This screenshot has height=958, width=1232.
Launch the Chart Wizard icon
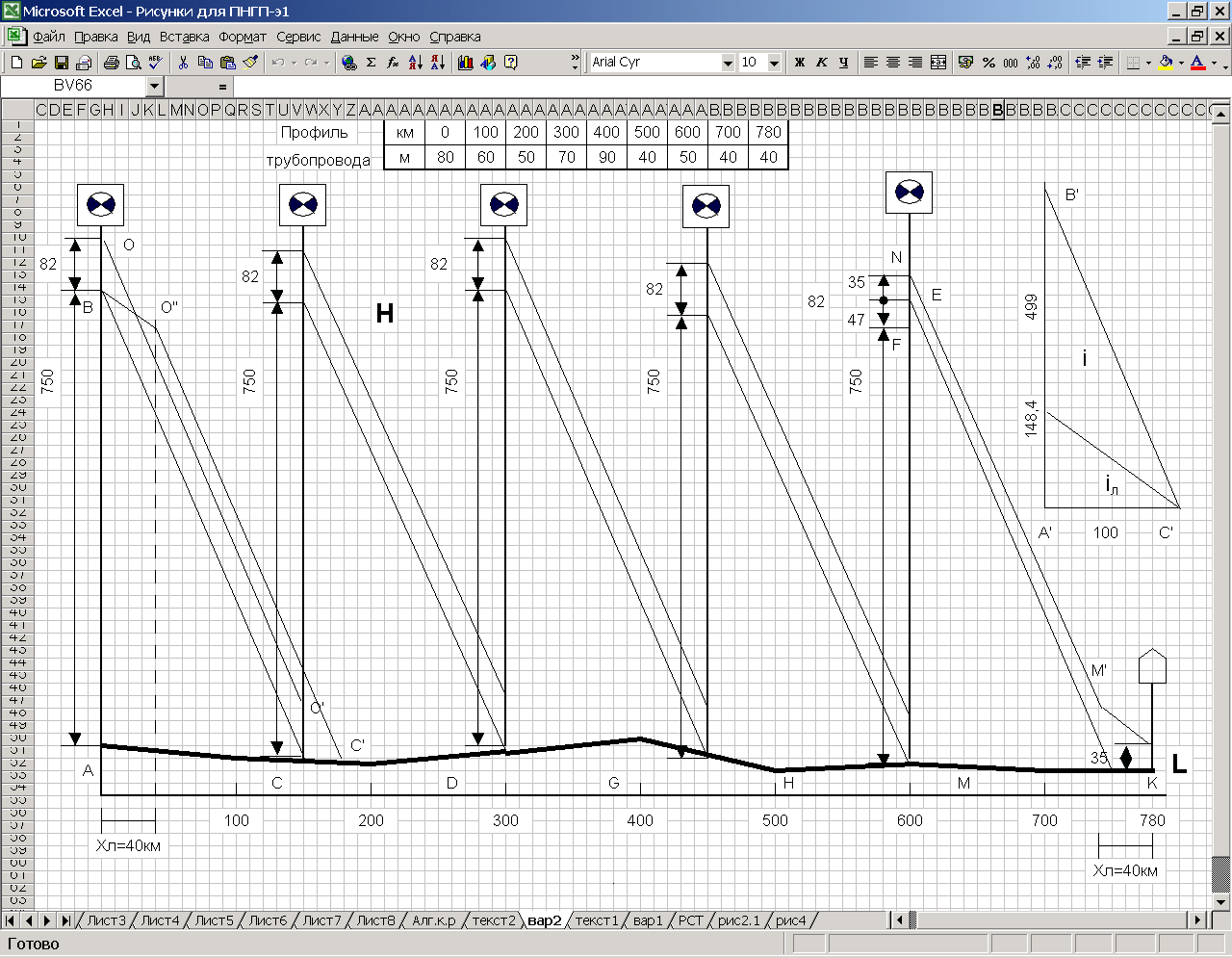pyautogui.click(x=466, y=63)
